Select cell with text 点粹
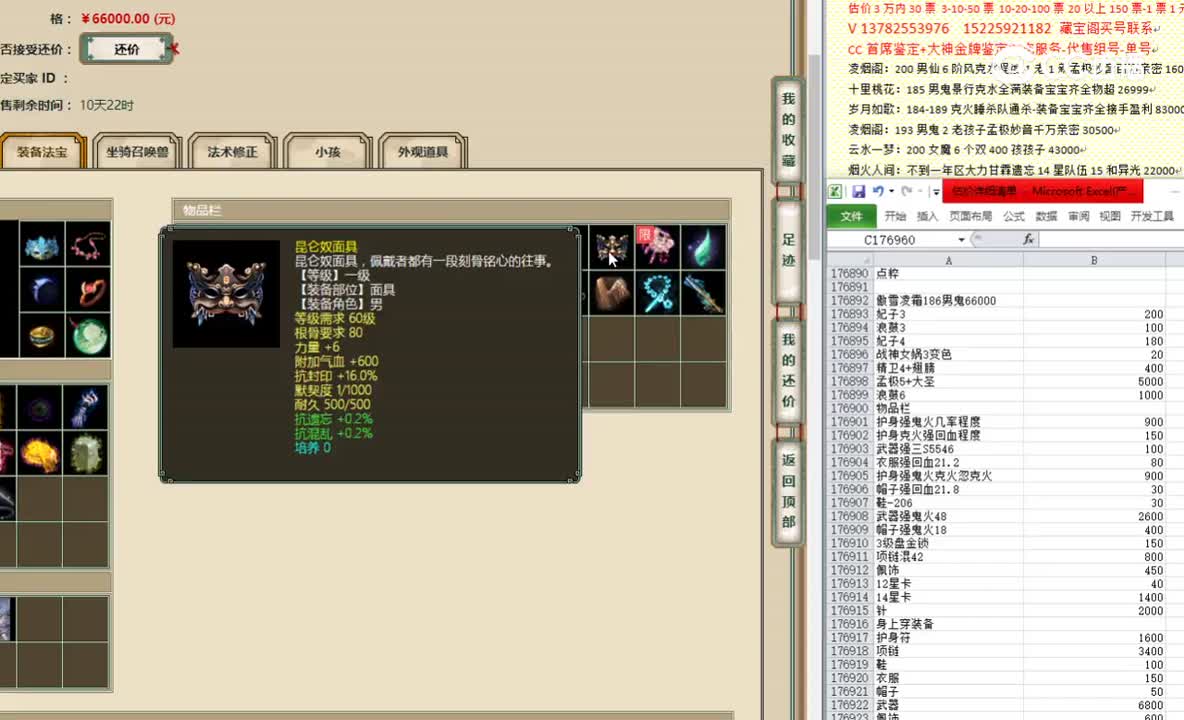This screenshot has width=1184, height=720. pos(948,273)
